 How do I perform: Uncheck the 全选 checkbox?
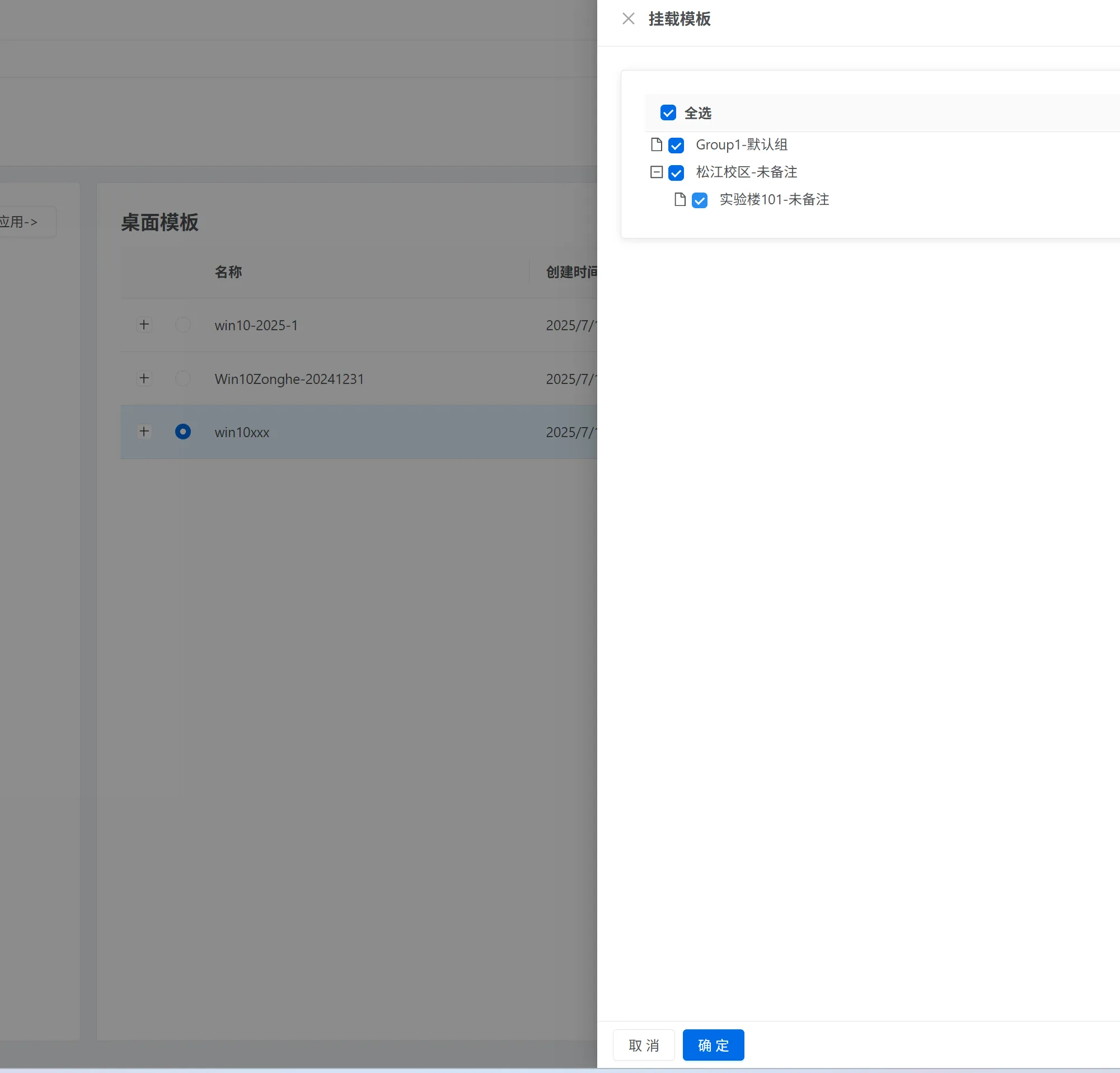[668, 113]
